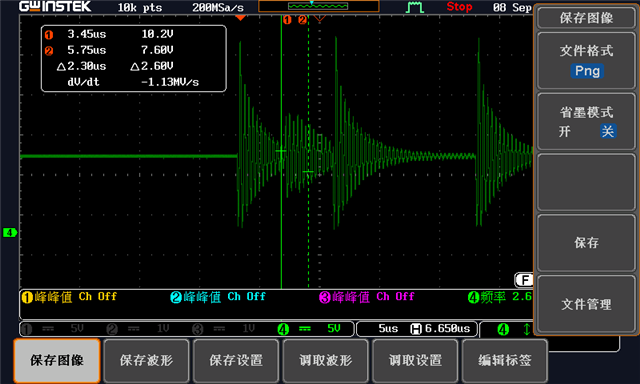This screenshot has width=640, height=384.
Task: Click cursor 2 readout 5.75us
Action: pos(87,50)
